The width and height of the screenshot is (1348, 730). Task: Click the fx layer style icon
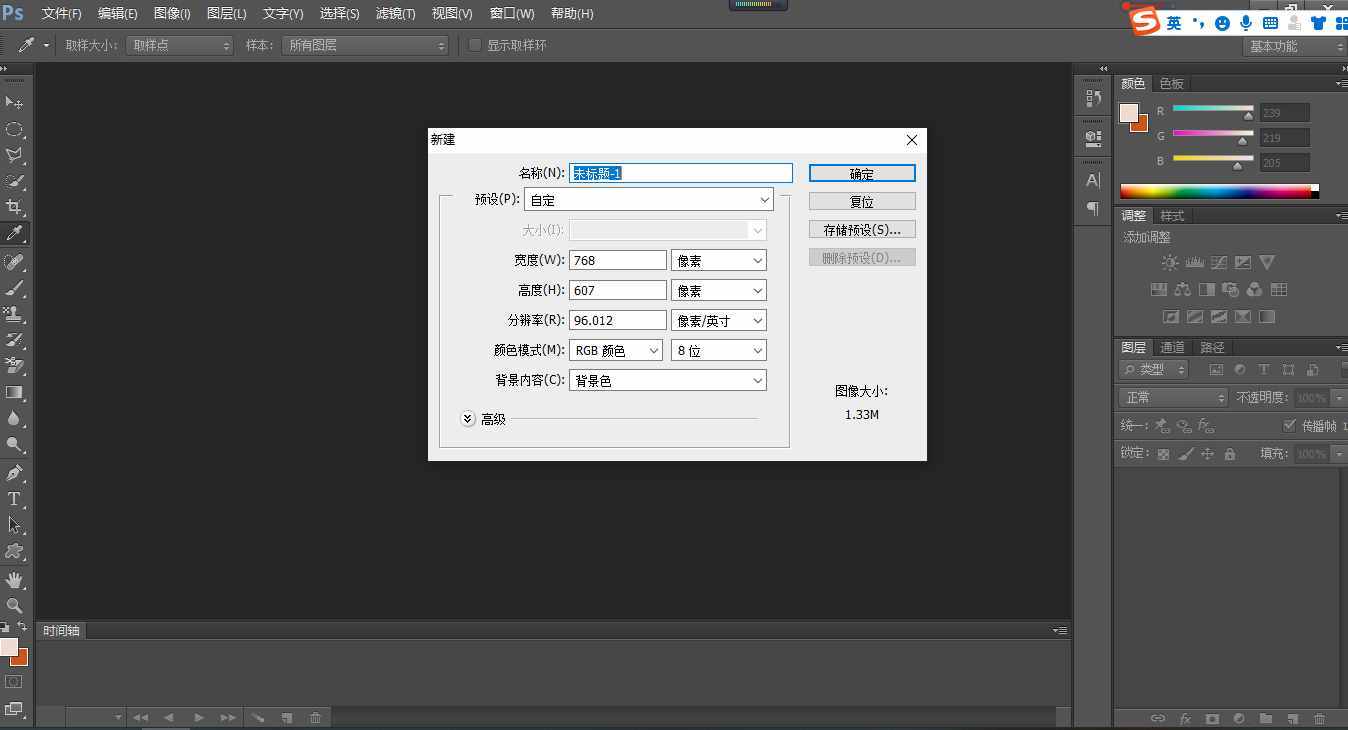tap(1185, 718)
